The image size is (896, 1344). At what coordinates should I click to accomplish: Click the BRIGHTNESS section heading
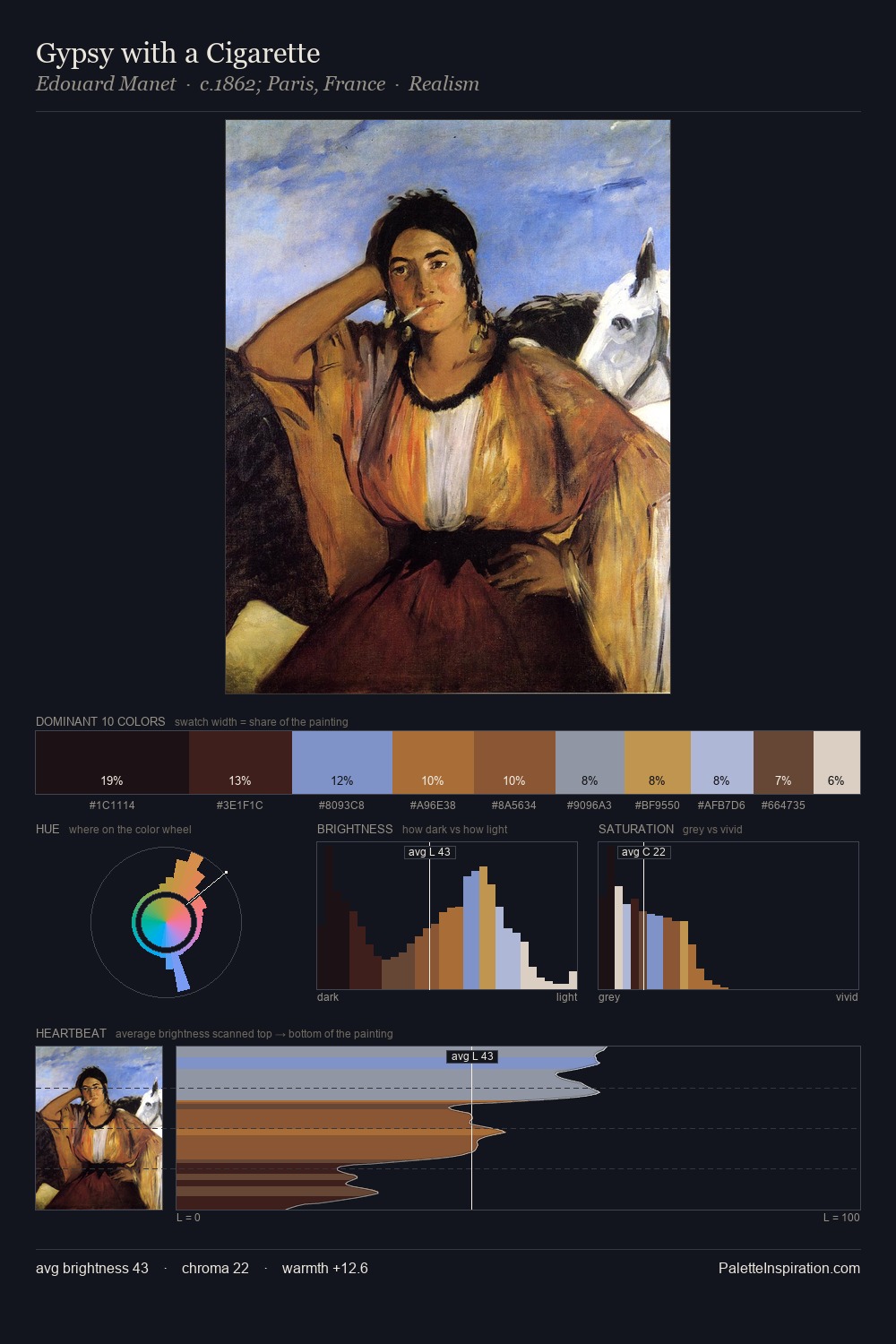(x=355, y=830)
